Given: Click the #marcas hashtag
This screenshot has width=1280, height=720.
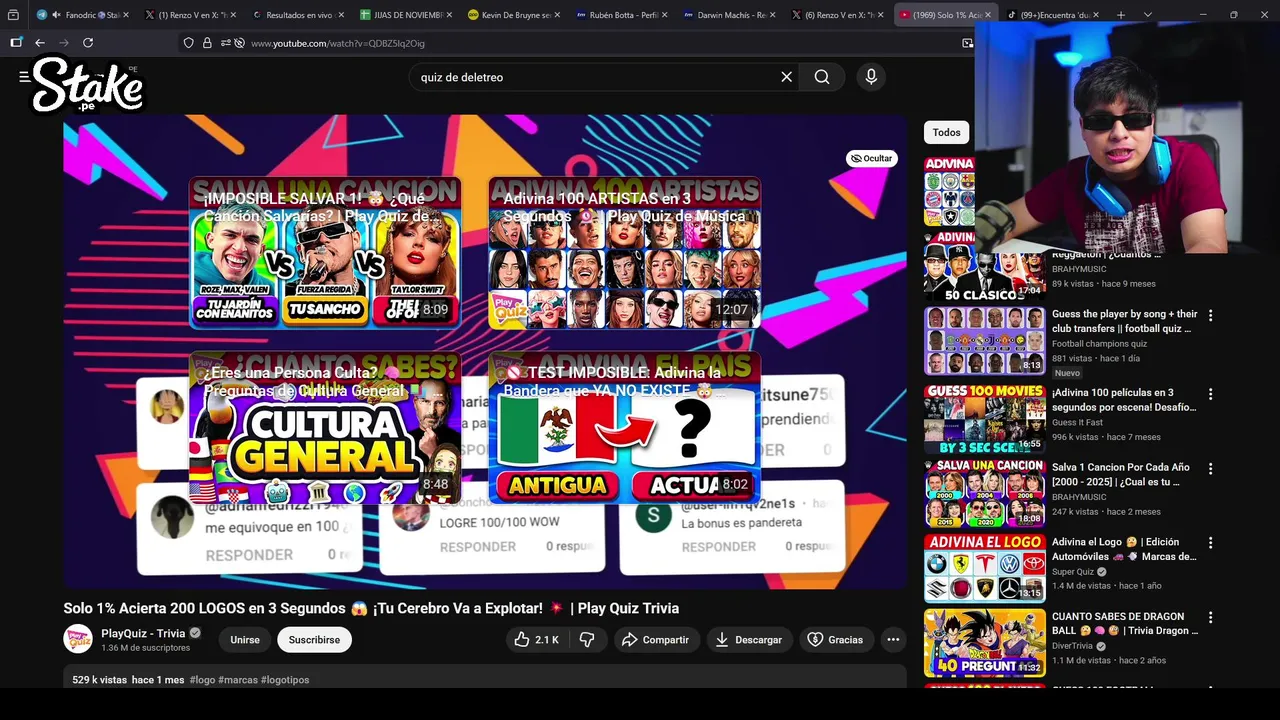Looking at the screenshot, I should tap(238, 680).
